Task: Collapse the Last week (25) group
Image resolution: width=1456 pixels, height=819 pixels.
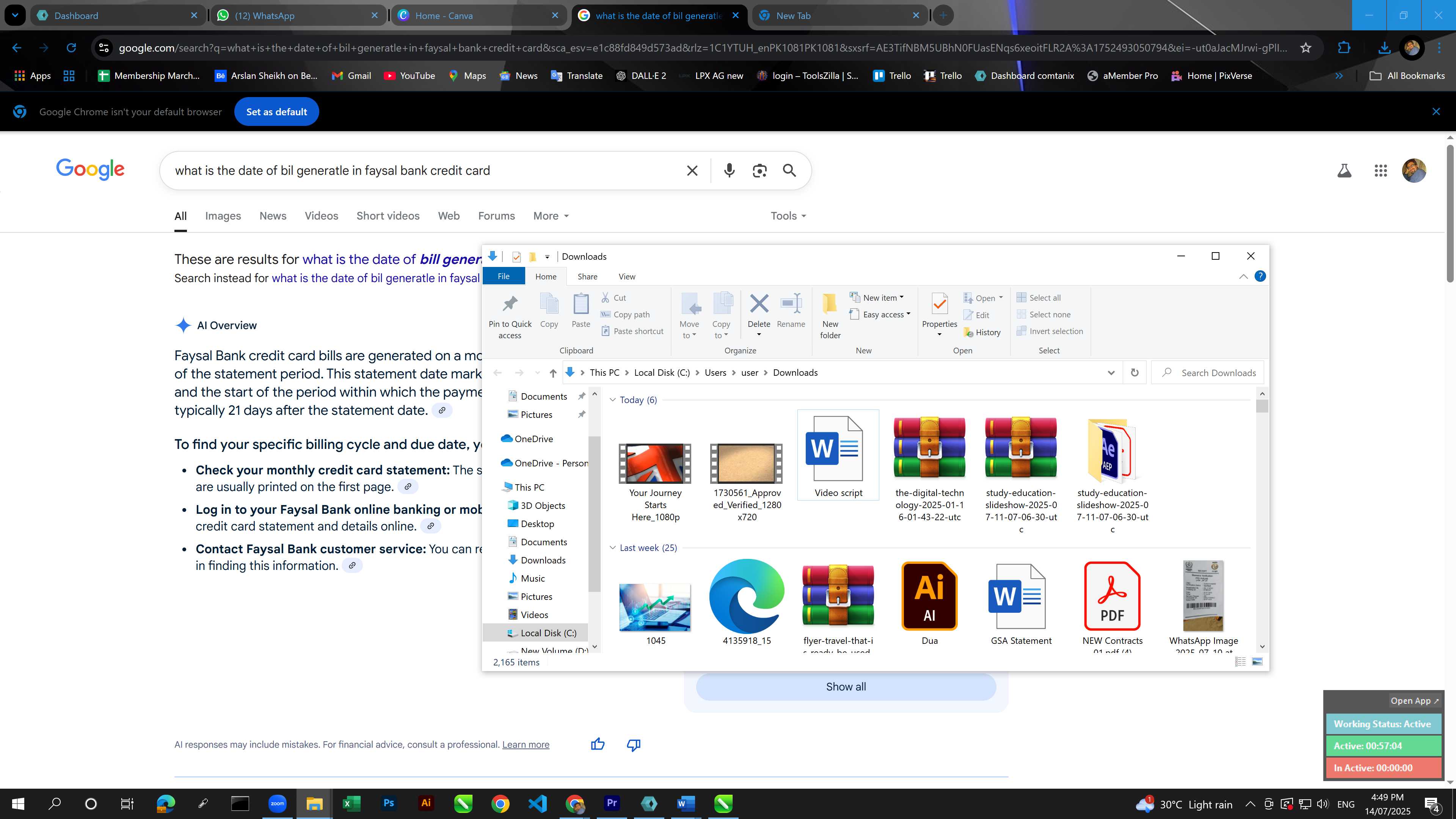Action: tap(613, 548)
